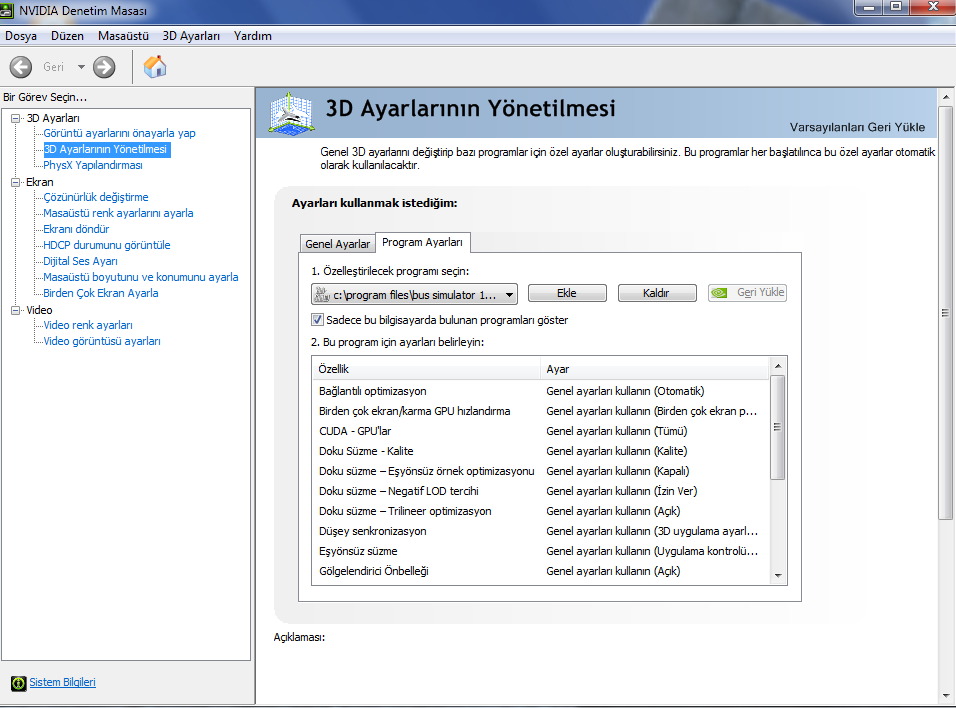
Task: Click program icon in program selector
Action: (x=322, y=295)
